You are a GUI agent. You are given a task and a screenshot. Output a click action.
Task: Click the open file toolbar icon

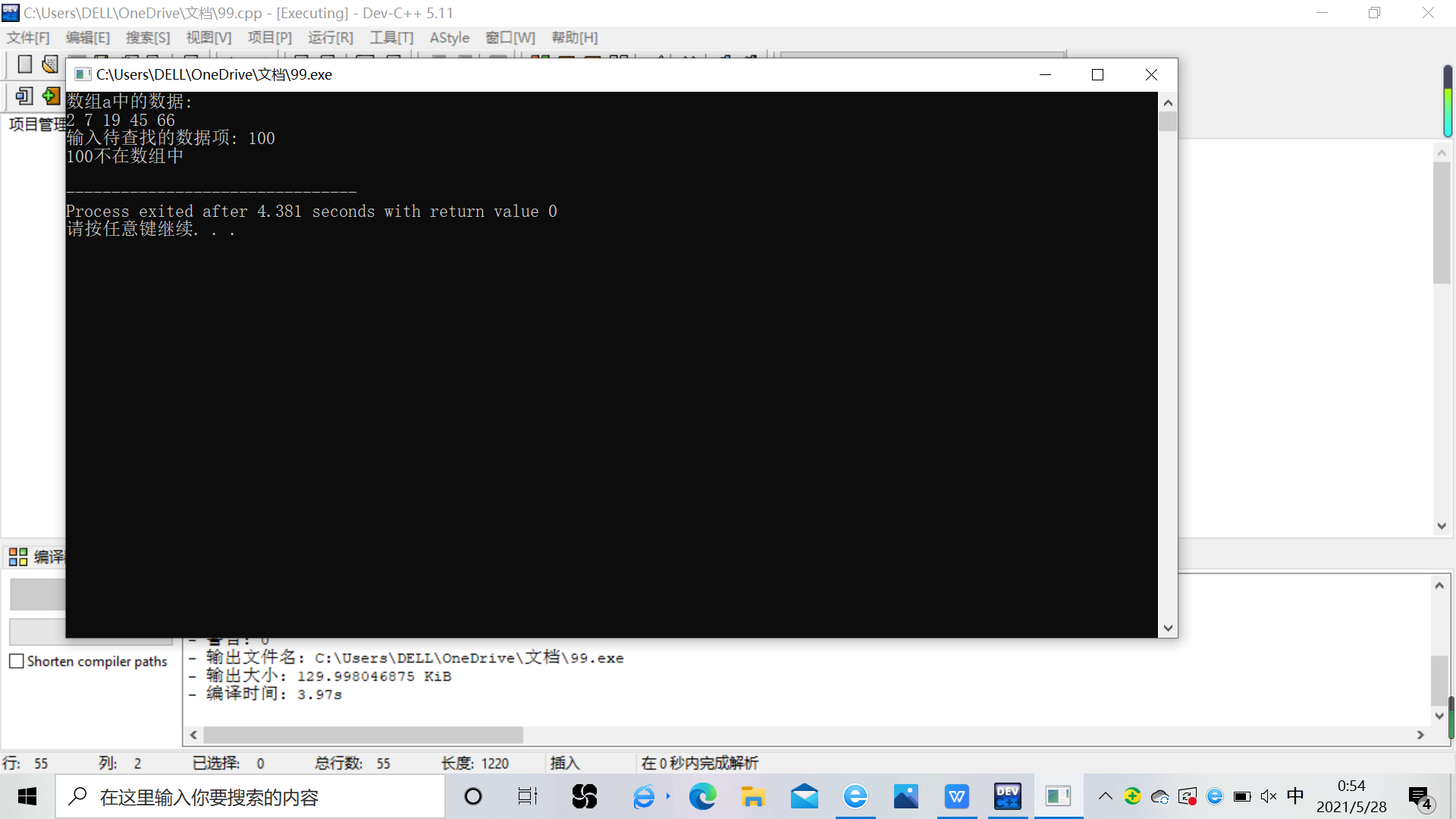coord(50,64)
